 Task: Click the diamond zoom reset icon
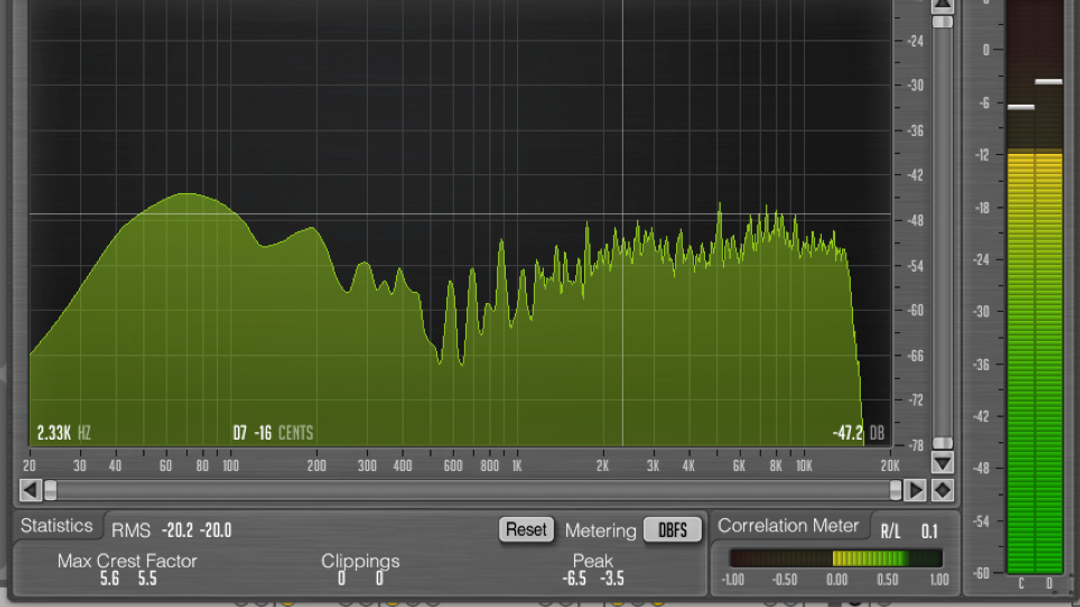942,490
